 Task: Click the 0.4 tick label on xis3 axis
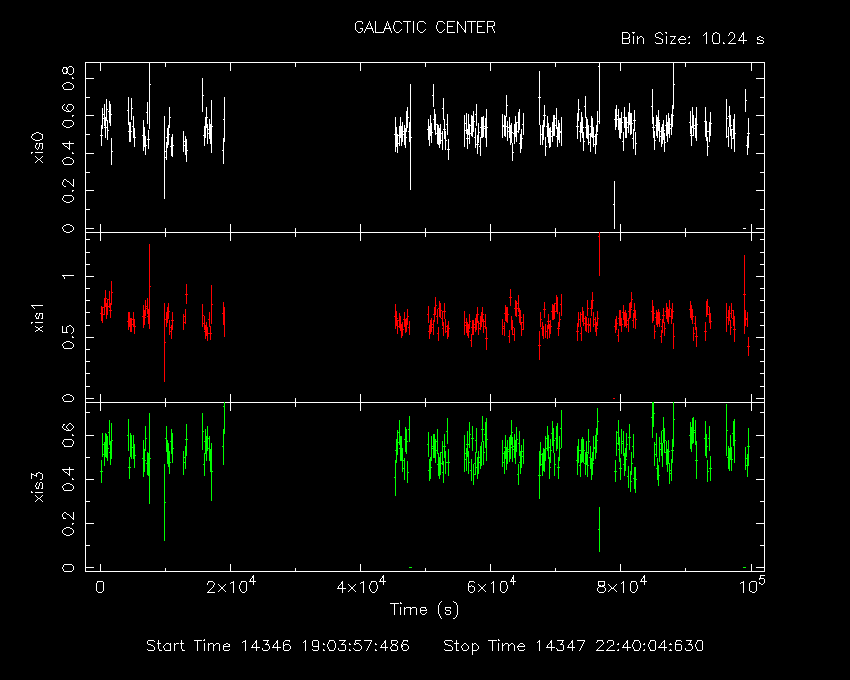pyautogui.click(x=68, y=479)
